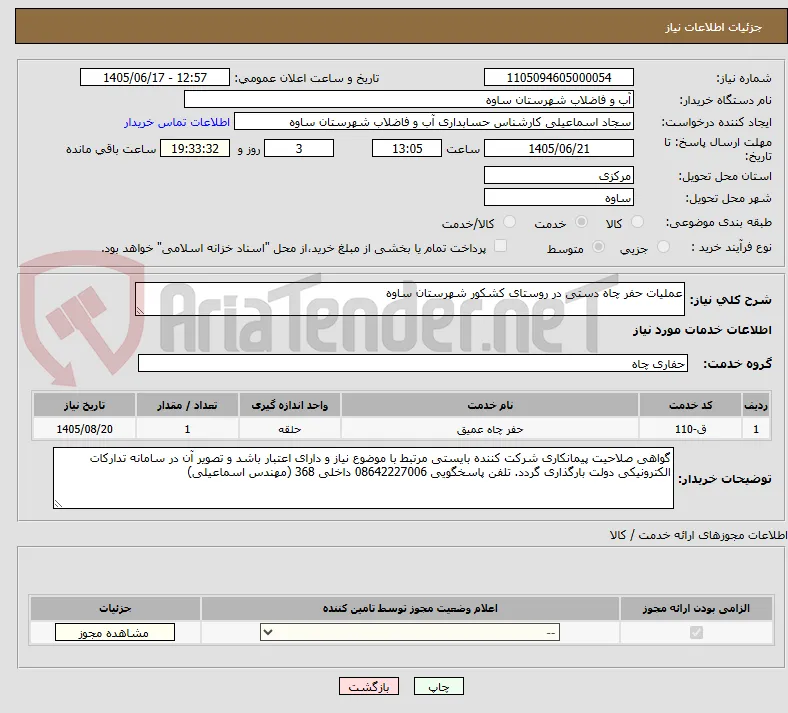788x713 pixels.
Task: Click the service name cell حفر چاه عمیق
Action: pos(490,429)
